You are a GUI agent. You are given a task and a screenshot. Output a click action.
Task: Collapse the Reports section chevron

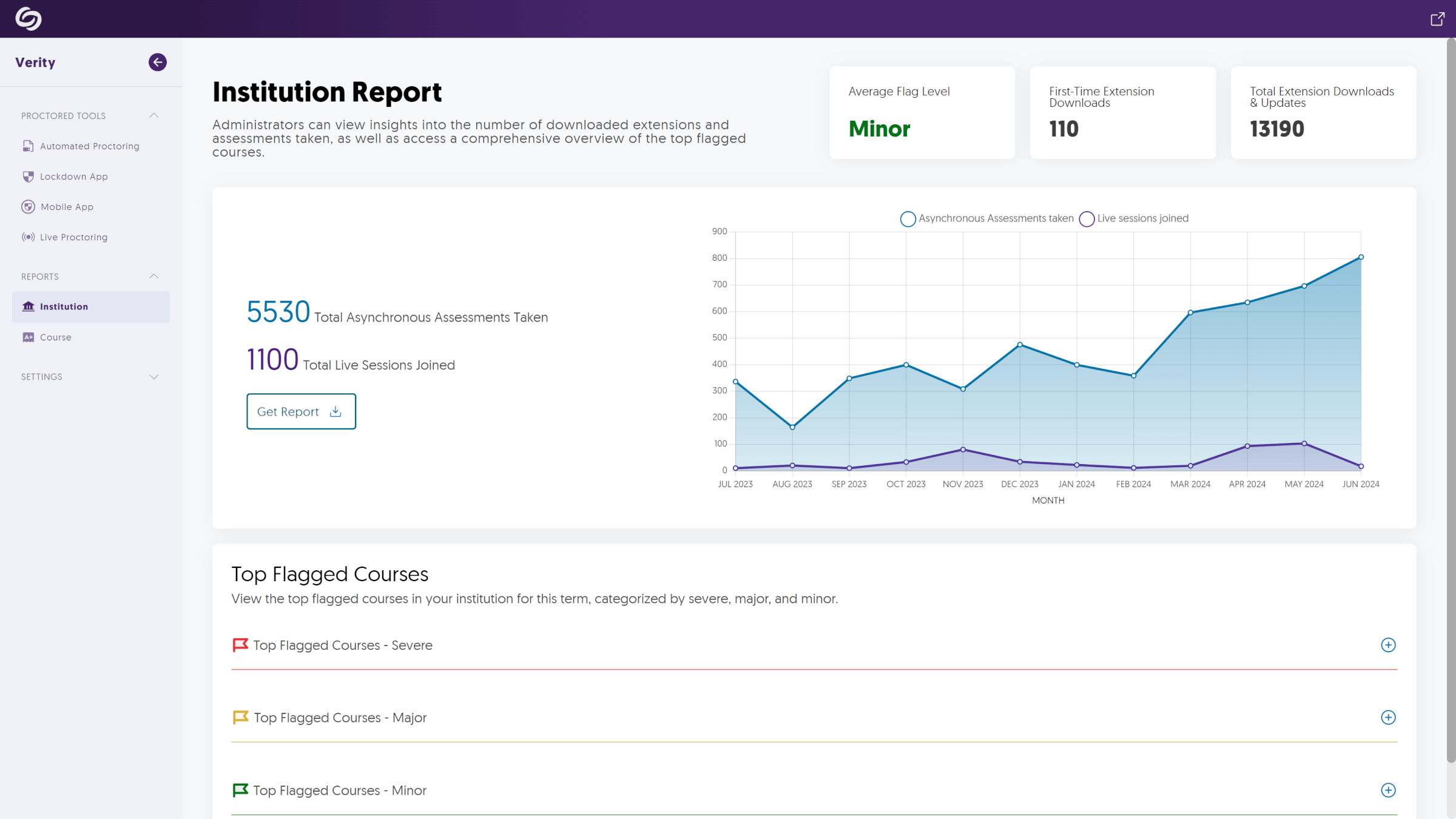click(x=154, y=277)
